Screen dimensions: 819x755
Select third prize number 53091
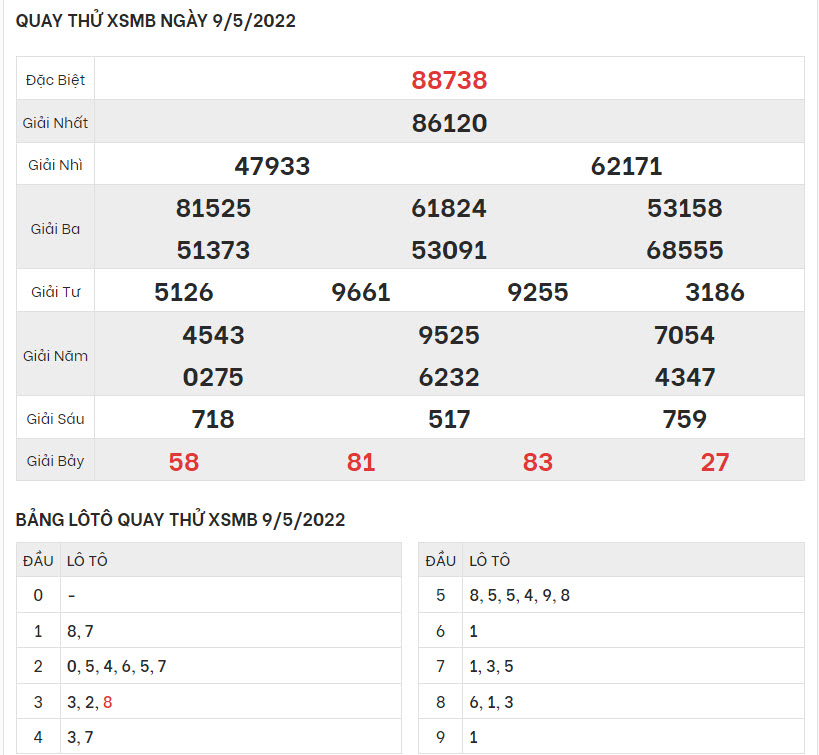click(x=449, y=250)
